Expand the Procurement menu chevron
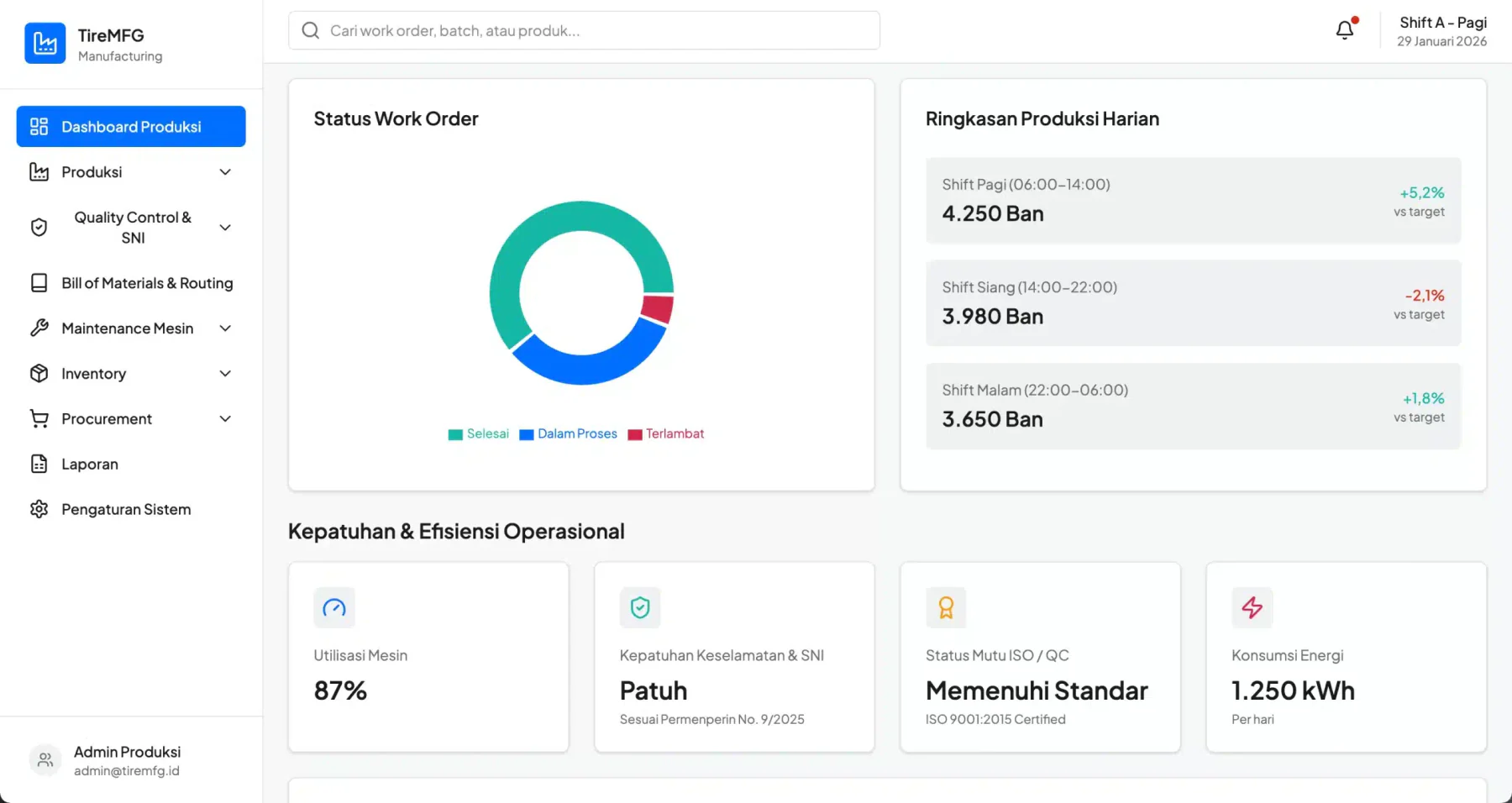The width and height of the screenshot is (1512, 803). pyautogui.click(x=225, y=419)
